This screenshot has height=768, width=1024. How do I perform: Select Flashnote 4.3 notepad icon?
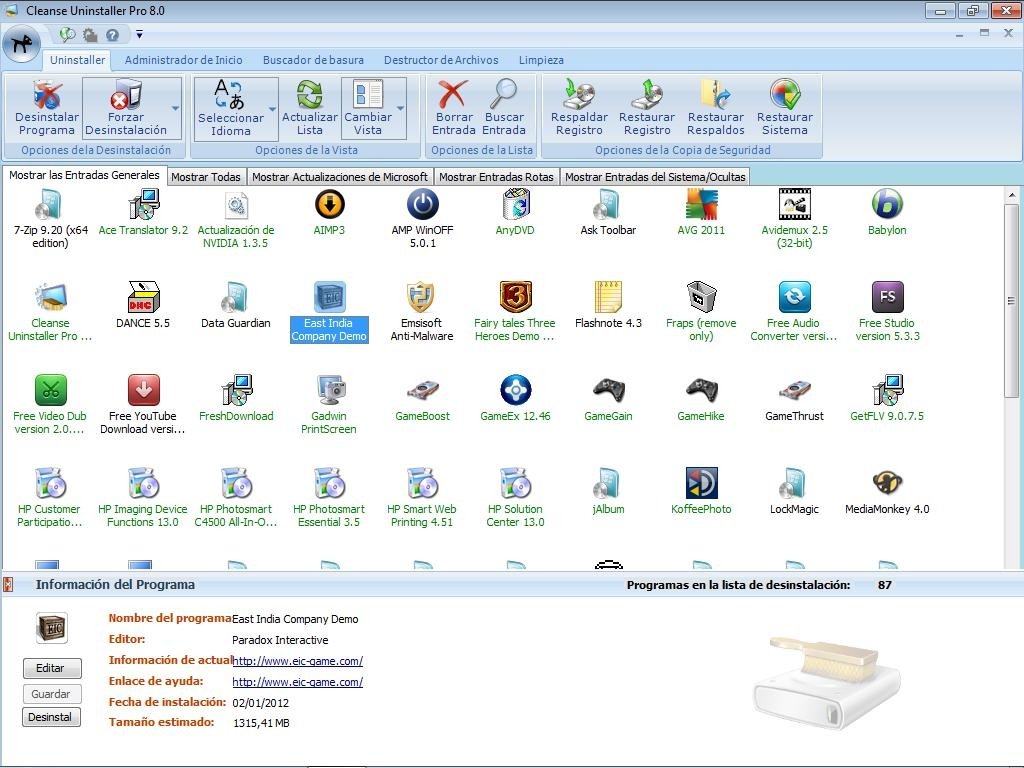point(608,297)
